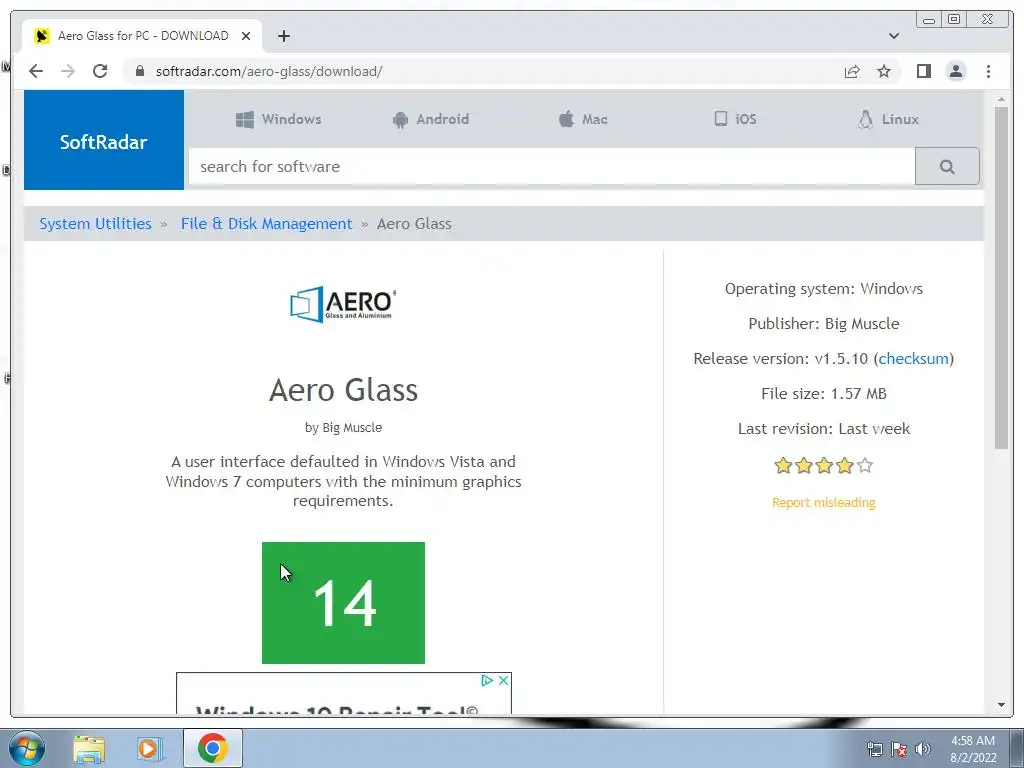Open the Android software category
Viewport: 1024px width, 768px height.
click(431, 120)
